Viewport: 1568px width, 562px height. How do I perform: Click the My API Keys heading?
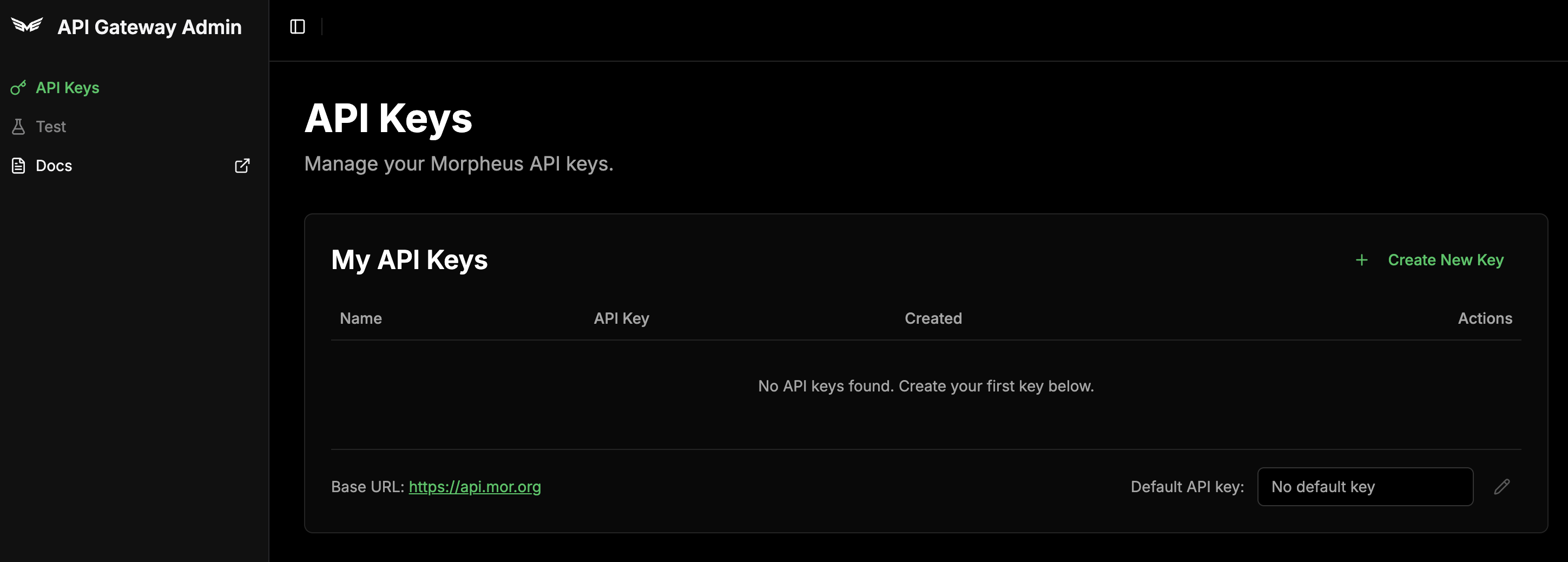click(x=409, y=259)
